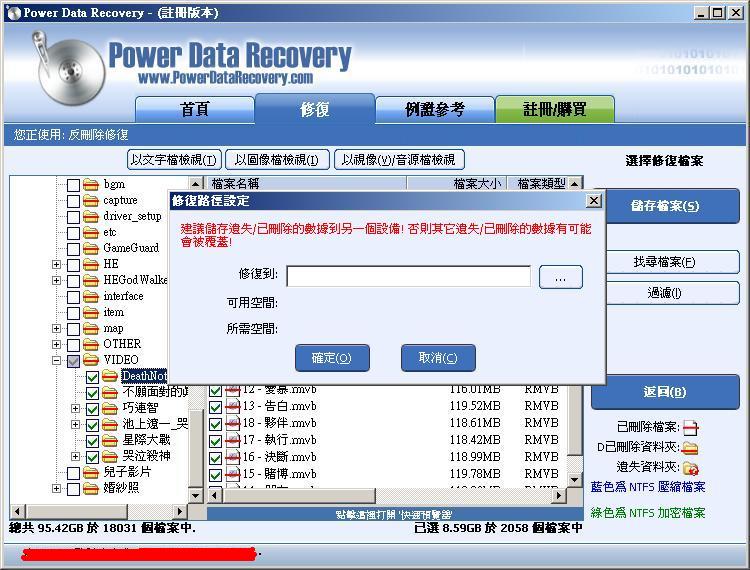
Task: Select the 不願面對的 deleted folder icon
Action: click(110, 393)
